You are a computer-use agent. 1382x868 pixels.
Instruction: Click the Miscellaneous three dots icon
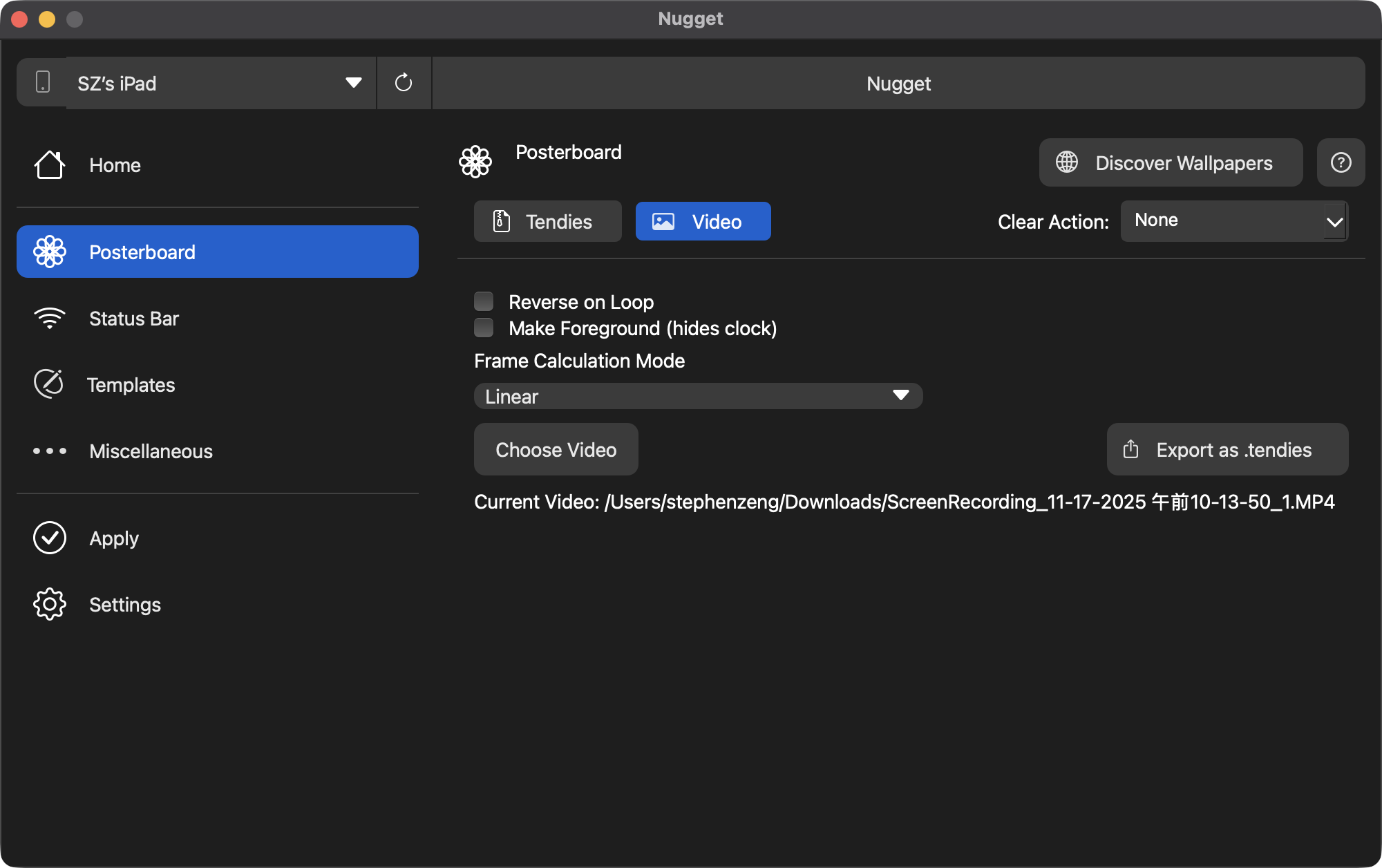click(x=50, y=451)
